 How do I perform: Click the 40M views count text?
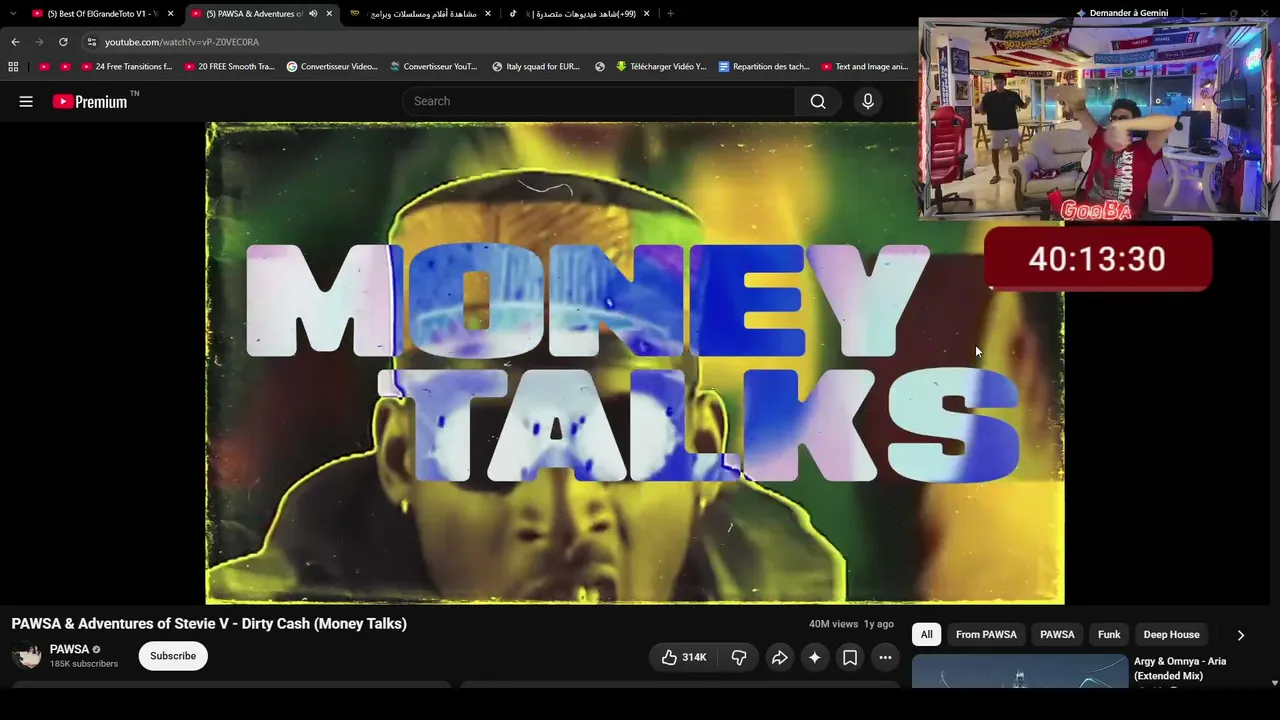click(834, 624)
